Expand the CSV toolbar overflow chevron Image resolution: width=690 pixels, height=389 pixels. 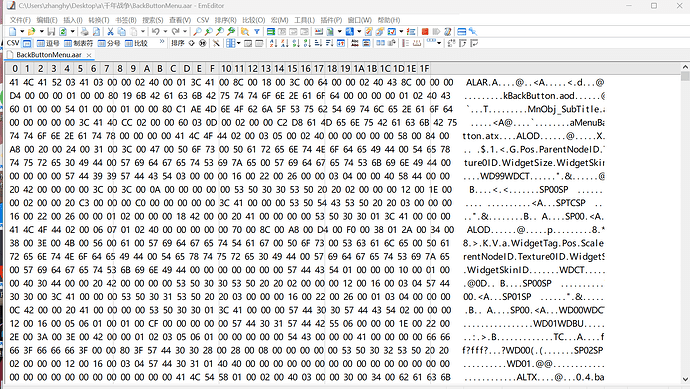tap(161, 42)
